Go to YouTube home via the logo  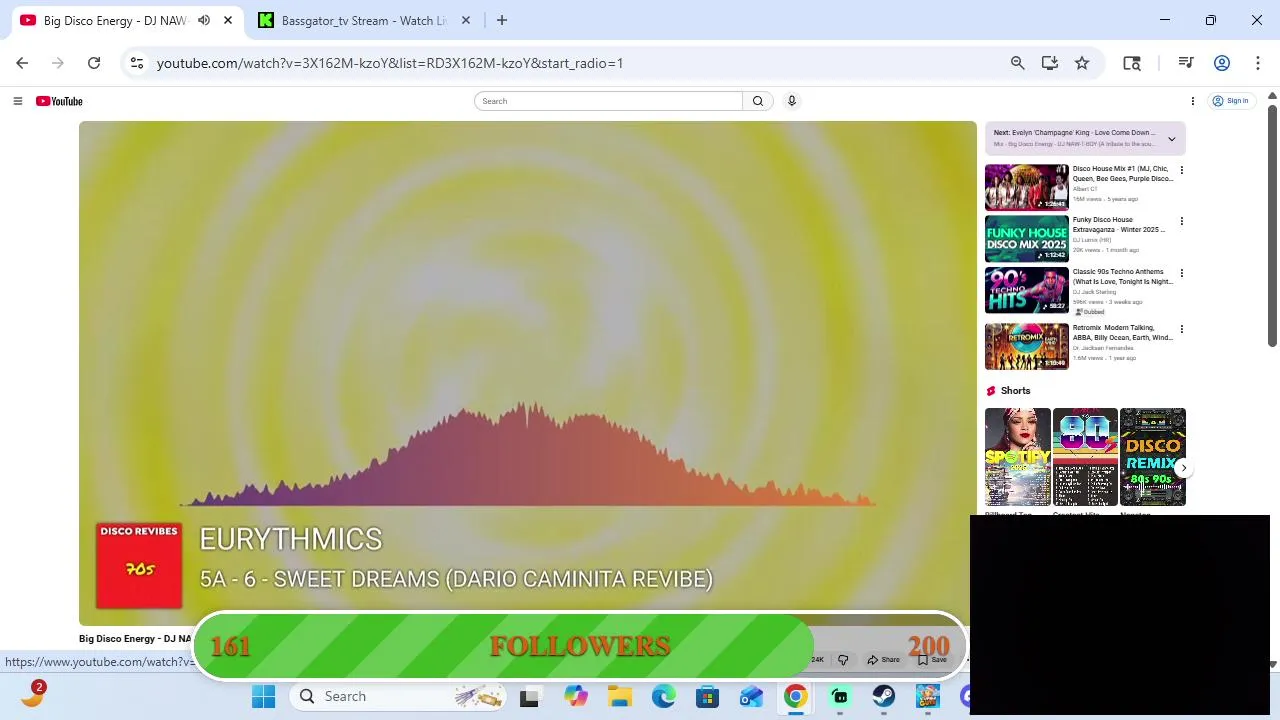[59, 101]
